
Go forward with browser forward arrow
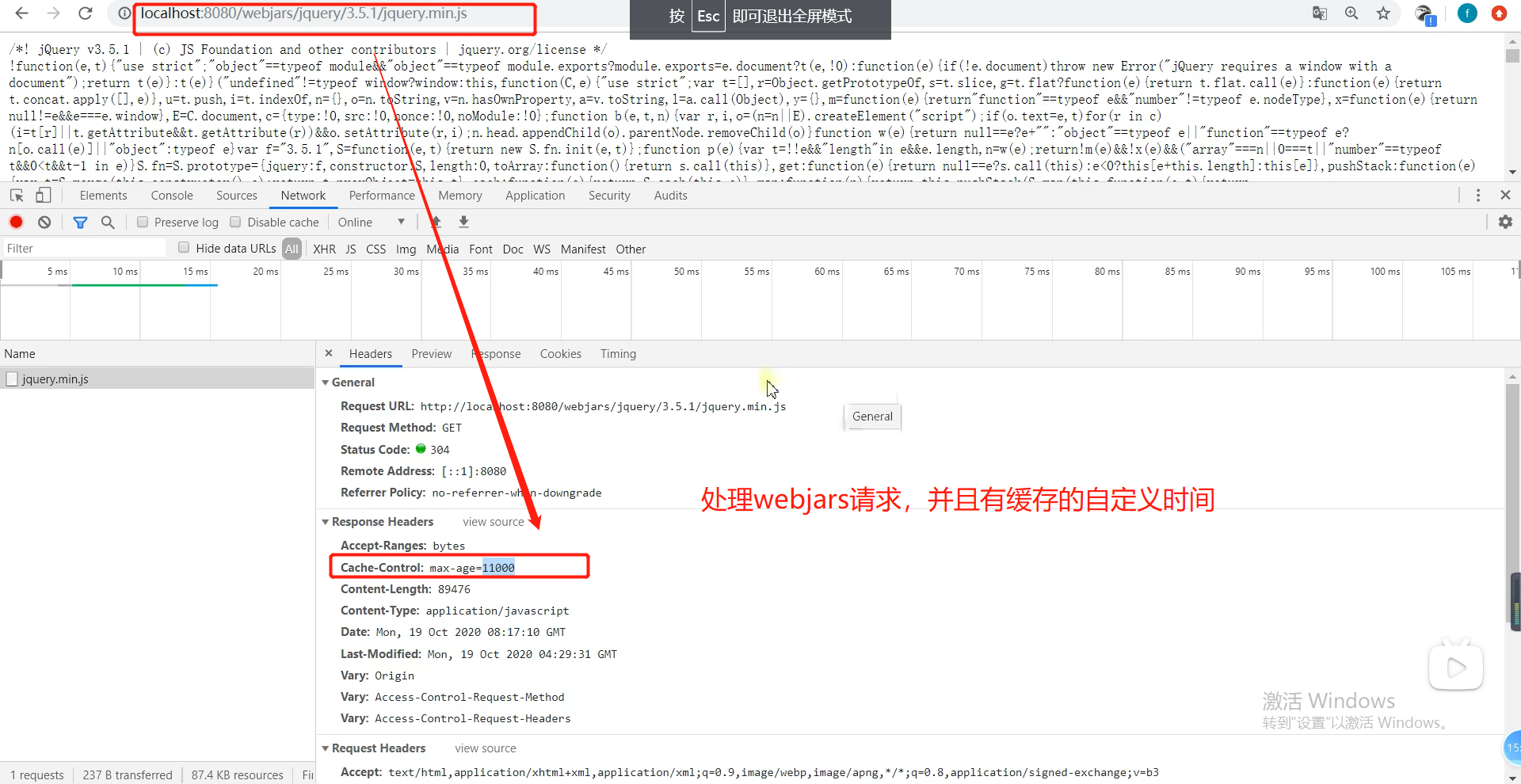53,13
